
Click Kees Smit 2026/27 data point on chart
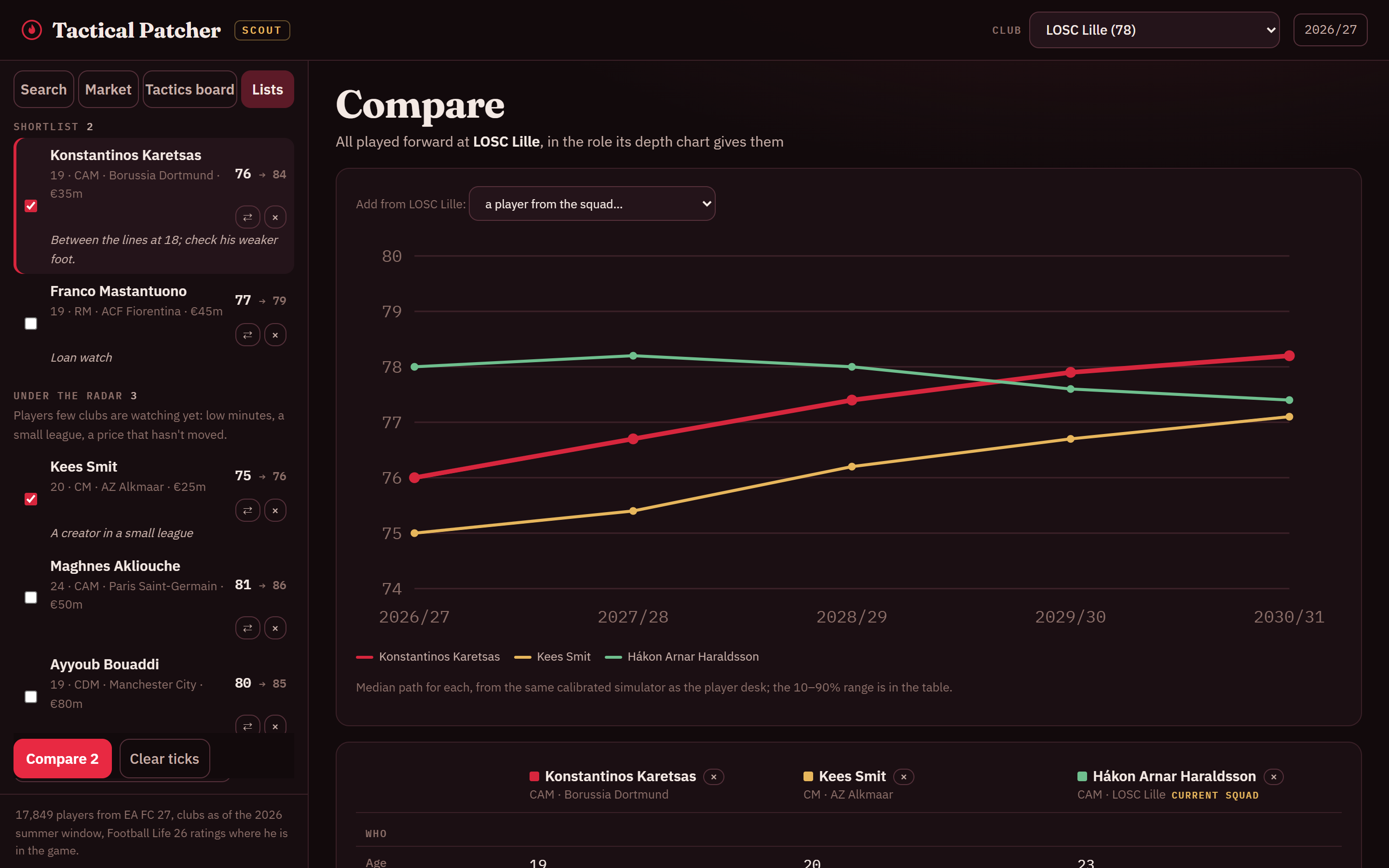(414, 533)
